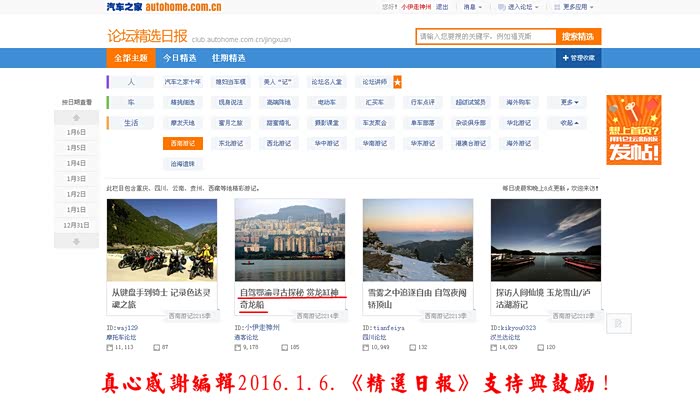Viewport: 700px width, 420px height.
Task: Collapse the 生活 row with 收起
Action: point(569,123)
